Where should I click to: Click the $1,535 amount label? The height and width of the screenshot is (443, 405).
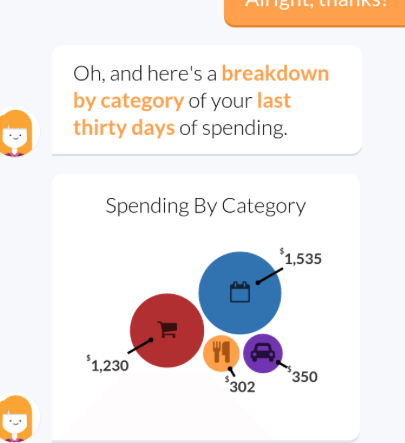[x=301, y=257]
